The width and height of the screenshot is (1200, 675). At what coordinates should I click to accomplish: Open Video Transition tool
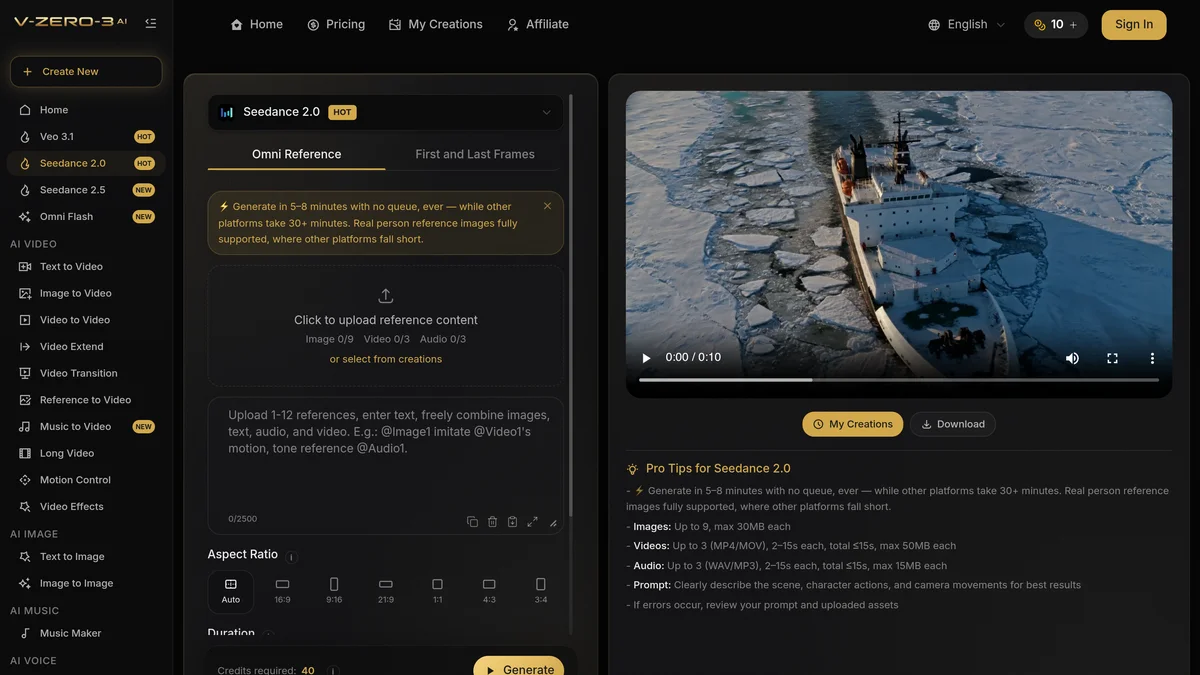pyautogui.click(x=86, y=373)
